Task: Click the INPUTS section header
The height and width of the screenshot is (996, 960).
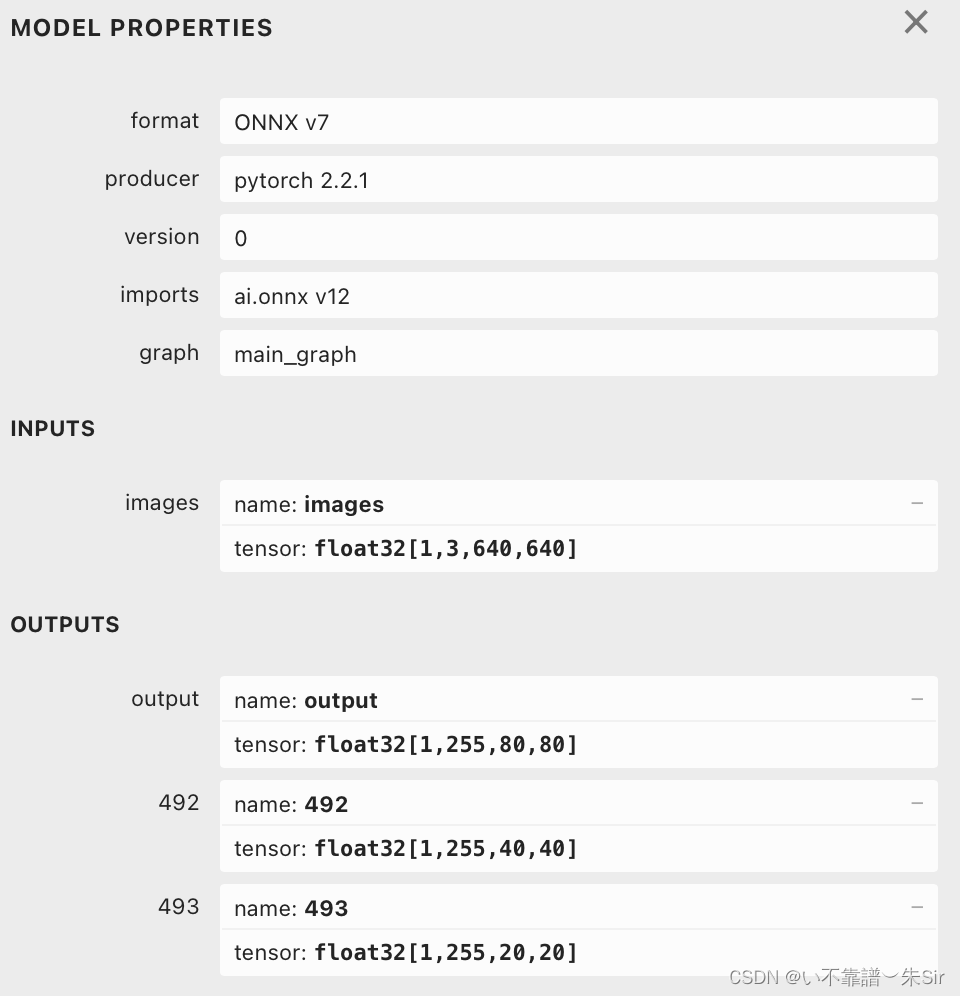Action: pos(52,428)
